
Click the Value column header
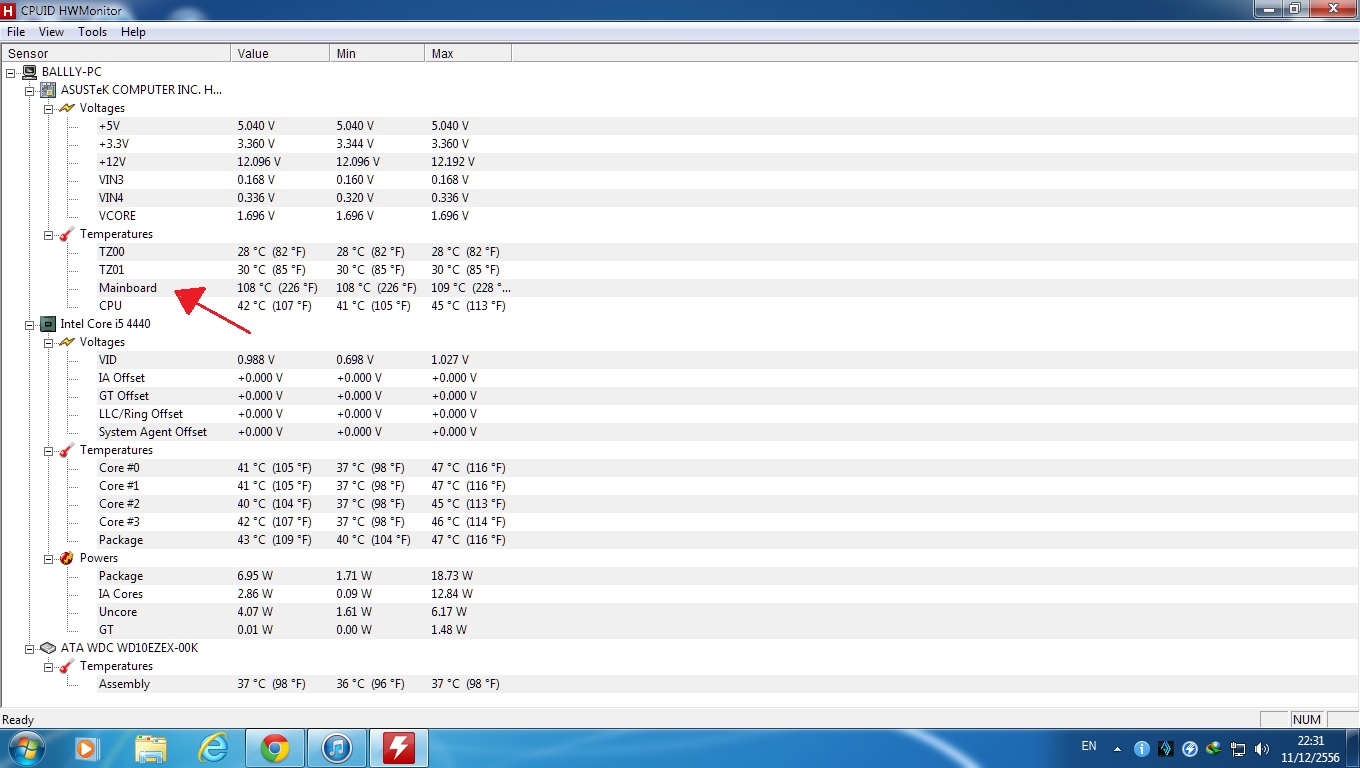coord(280,53)
